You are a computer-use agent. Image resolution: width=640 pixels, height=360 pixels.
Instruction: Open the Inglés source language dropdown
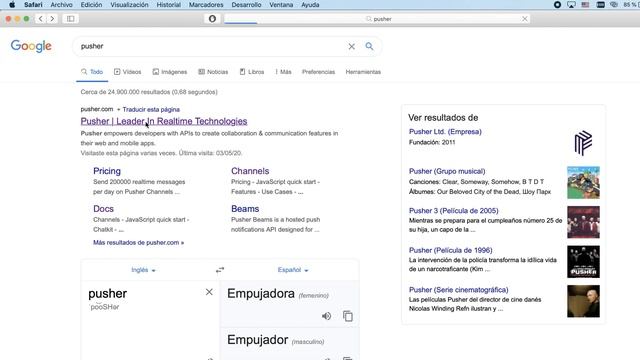click(x=143, y=270)
